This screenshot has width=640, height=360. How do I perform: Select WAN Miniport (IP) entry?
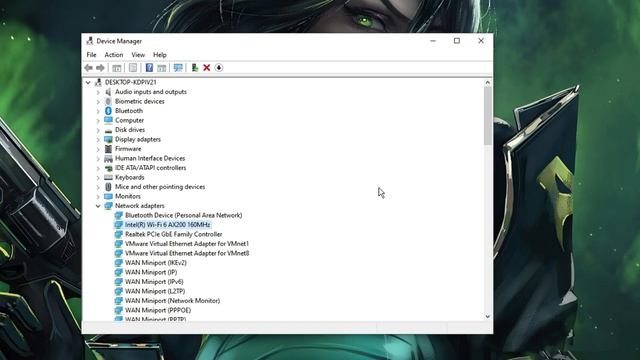click(x=151, y=272)
